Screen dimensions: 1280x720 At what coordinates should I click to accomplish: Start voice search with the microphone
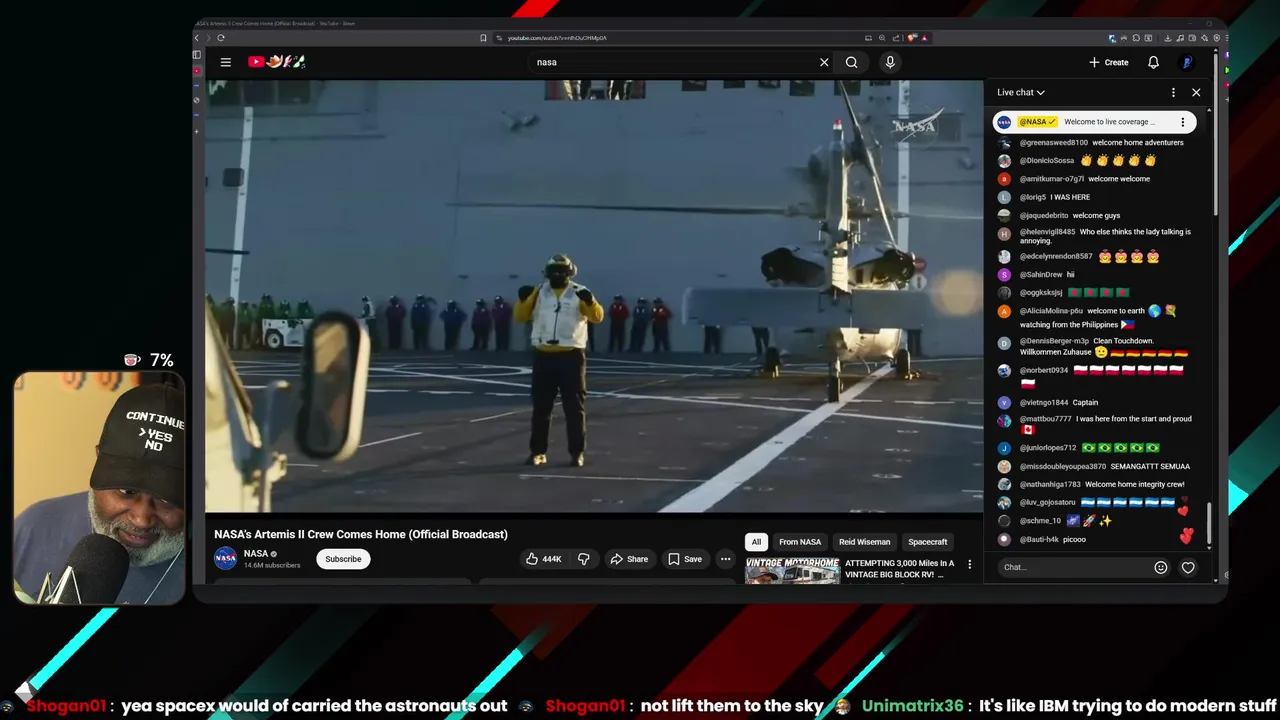pyautogui.click(x=890, y=62)
